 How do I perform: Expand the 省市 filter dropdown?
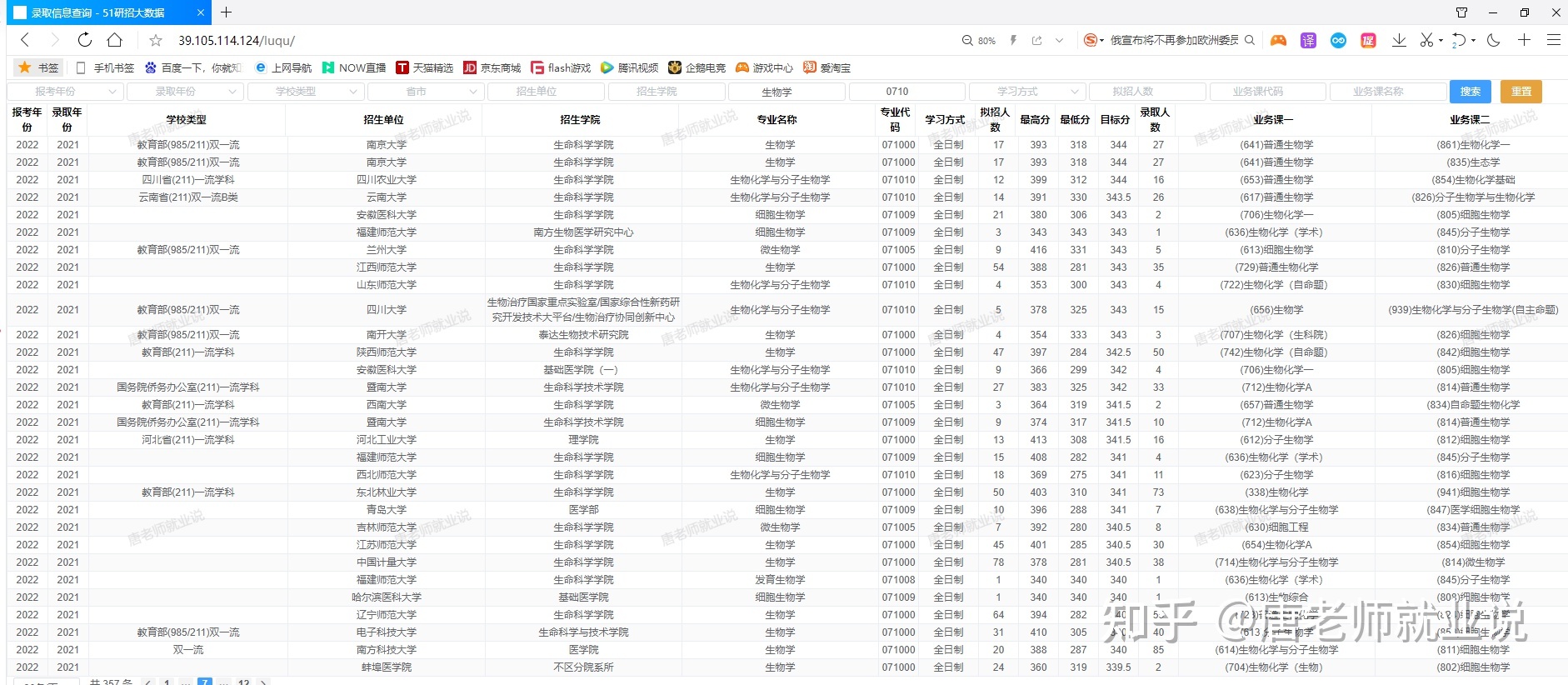click(425, 92)
